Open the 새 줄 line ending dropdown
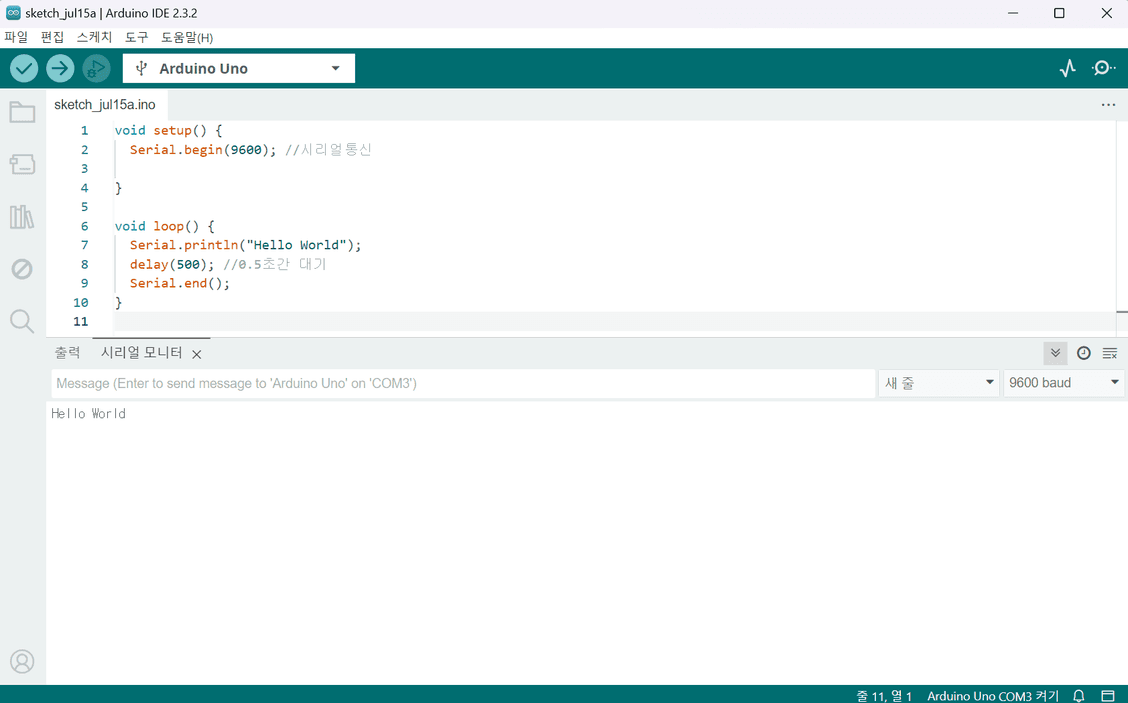The height and width of the screenshot is (703, 1128). pos(938,383)
